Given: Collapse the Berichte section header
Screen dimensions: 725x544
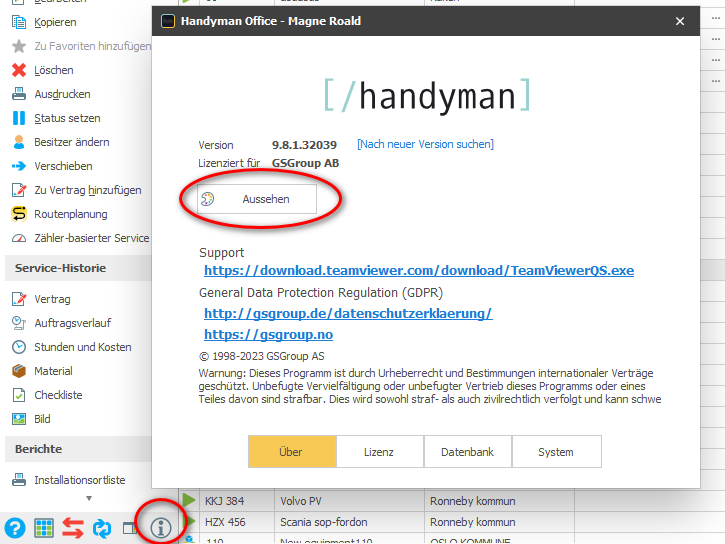Looking at the screenshot, I should [x=79, y=449].
